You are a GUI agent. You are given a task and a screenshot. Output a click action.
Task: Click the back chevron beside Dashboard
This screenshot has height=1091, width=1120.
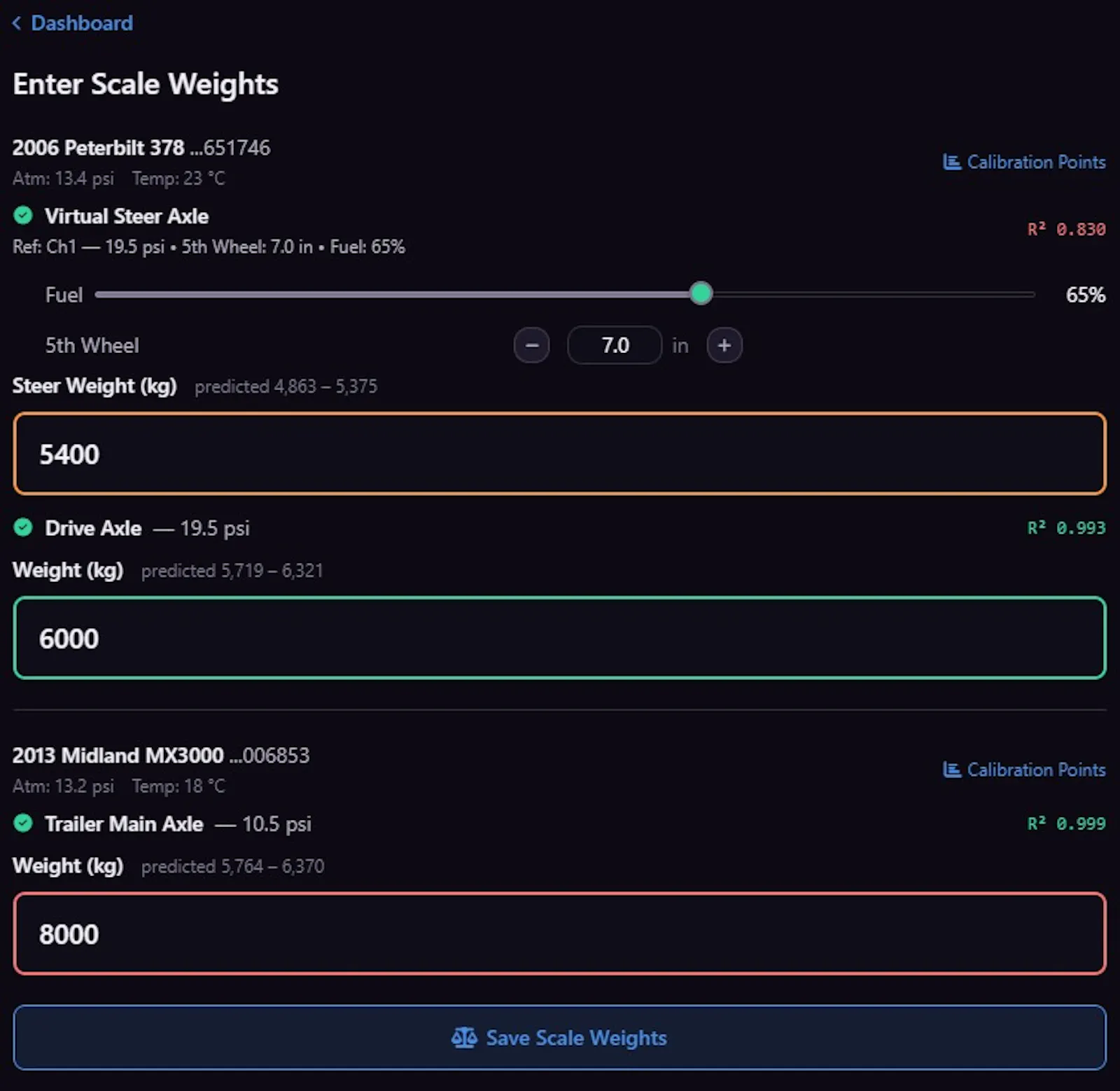pos(17,23)
